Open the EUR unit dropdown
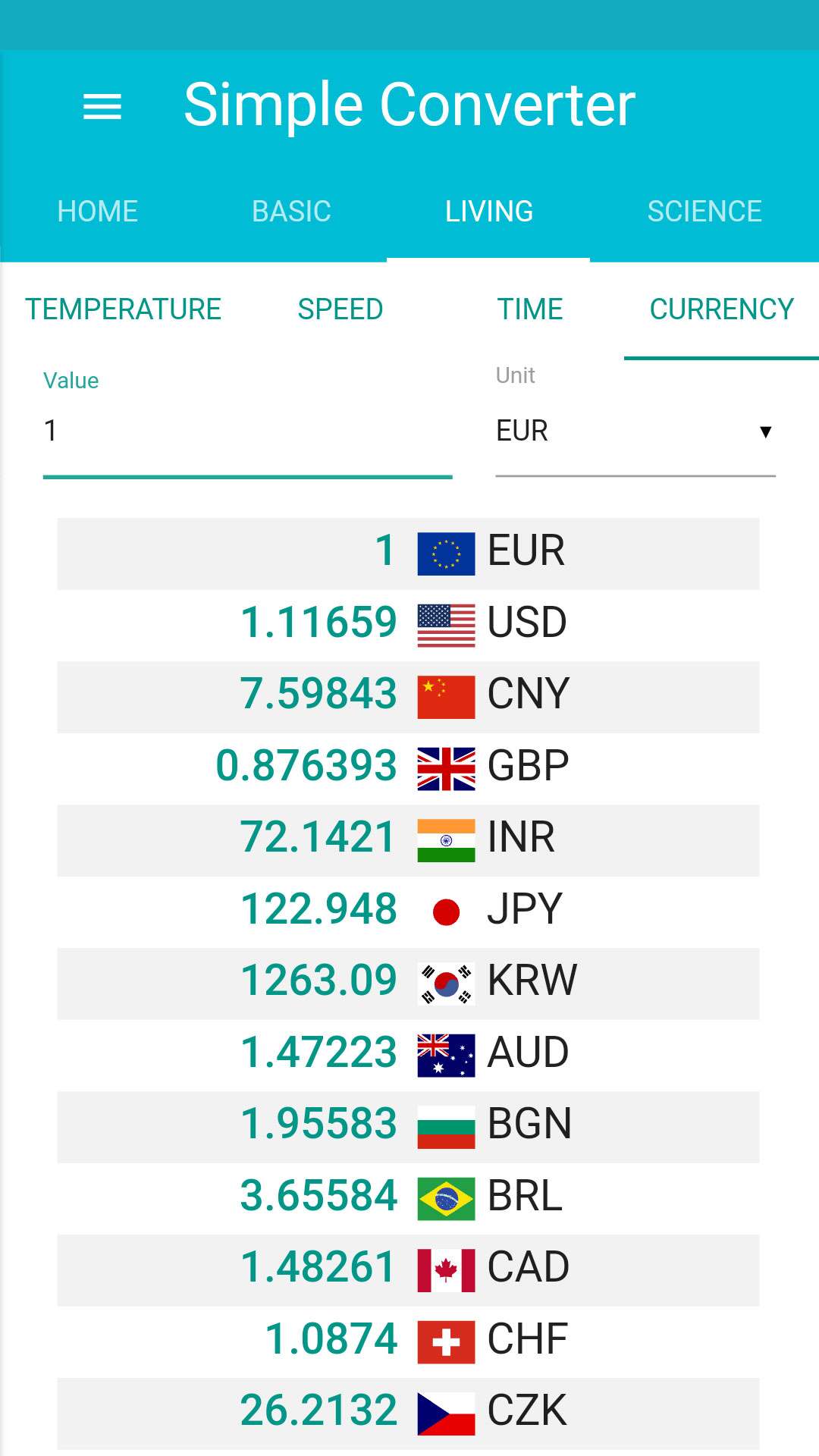Screen dimensions: 819x1456 pos(635,431)
